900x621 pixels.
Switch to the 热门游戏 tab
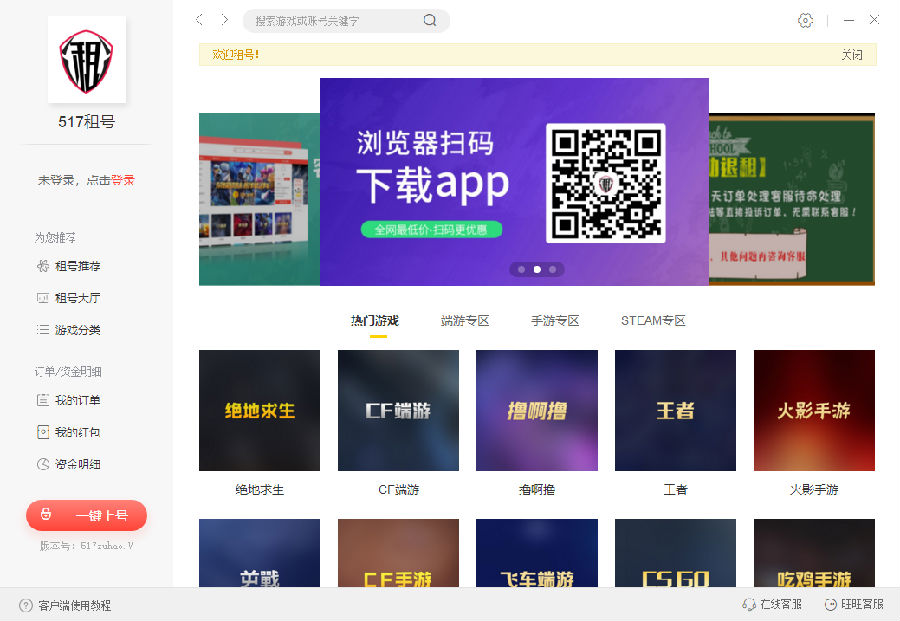[x=375, y=320]
